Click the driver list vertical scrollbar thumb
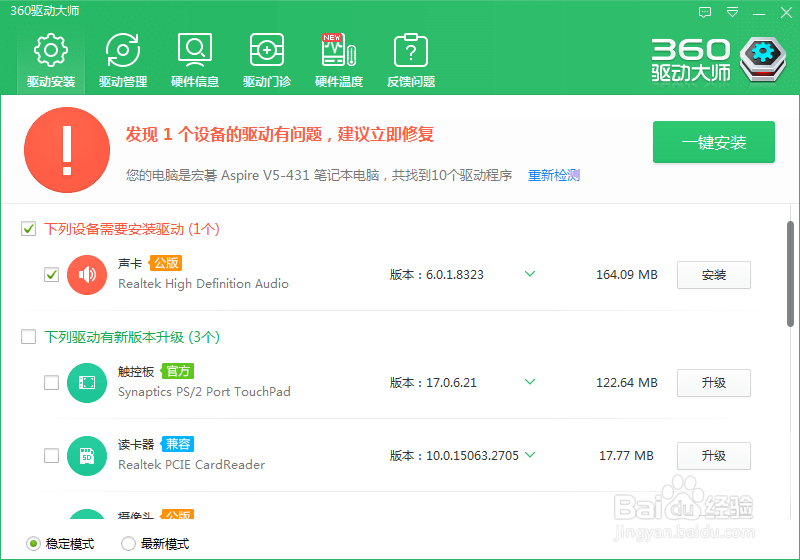The width and height of the screenshot is (800, 560). point(790,274)
